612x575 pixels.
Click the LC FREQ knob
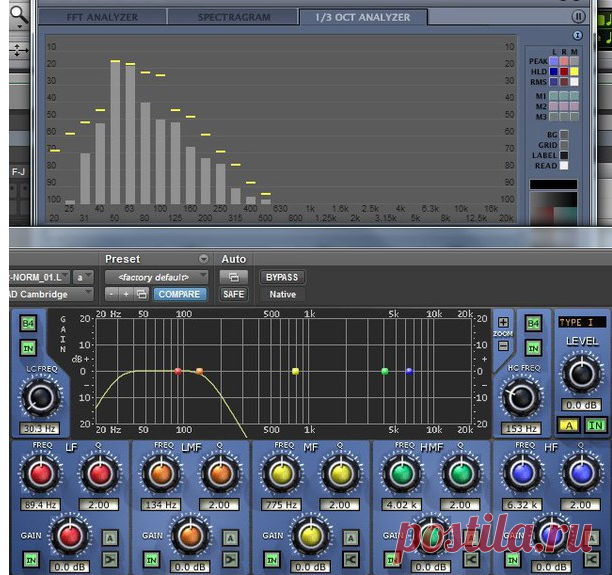coord(40,398)
